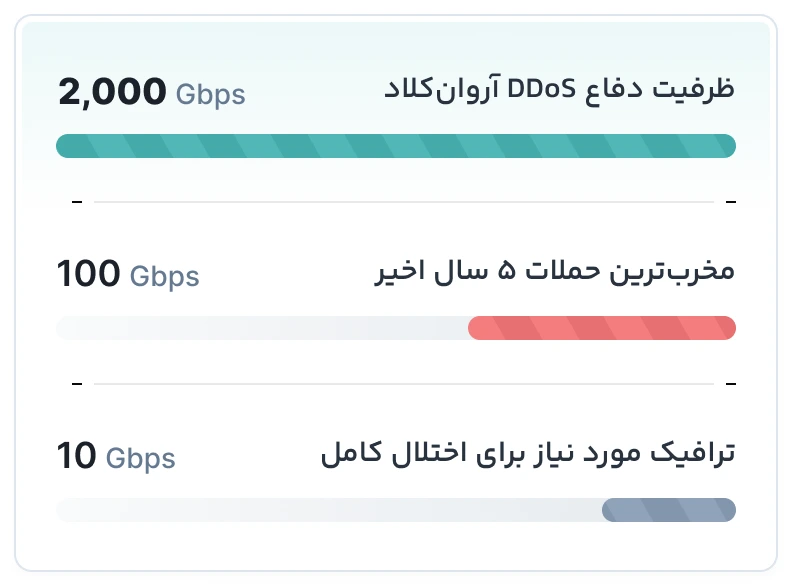The width and height of the screenshot is (792, 586).
Task: Click the empty gray part of red bar track
Action: [x=262, y=328]
